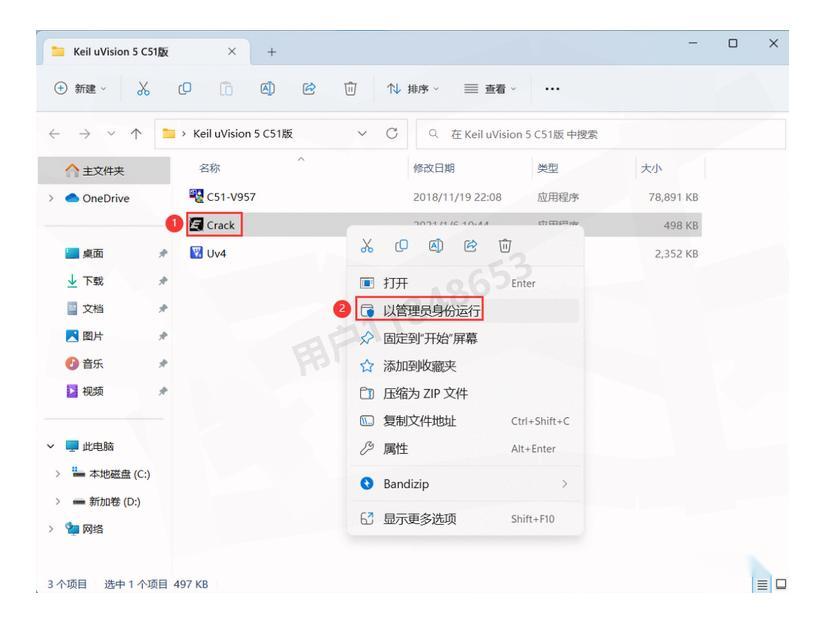Expand the address bar history dropdown
Image resolution: width=825 pixels, height=623 pixels.
[362, 134]
